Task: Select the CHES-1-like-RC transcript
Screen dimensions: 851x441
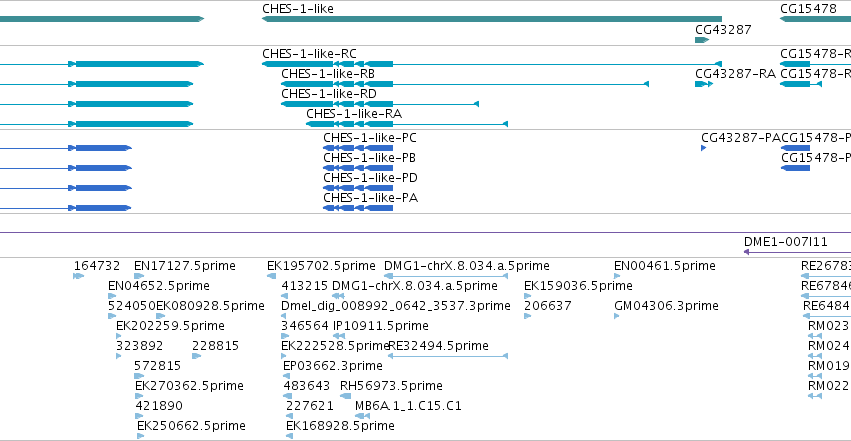Action: pos(492,64)
